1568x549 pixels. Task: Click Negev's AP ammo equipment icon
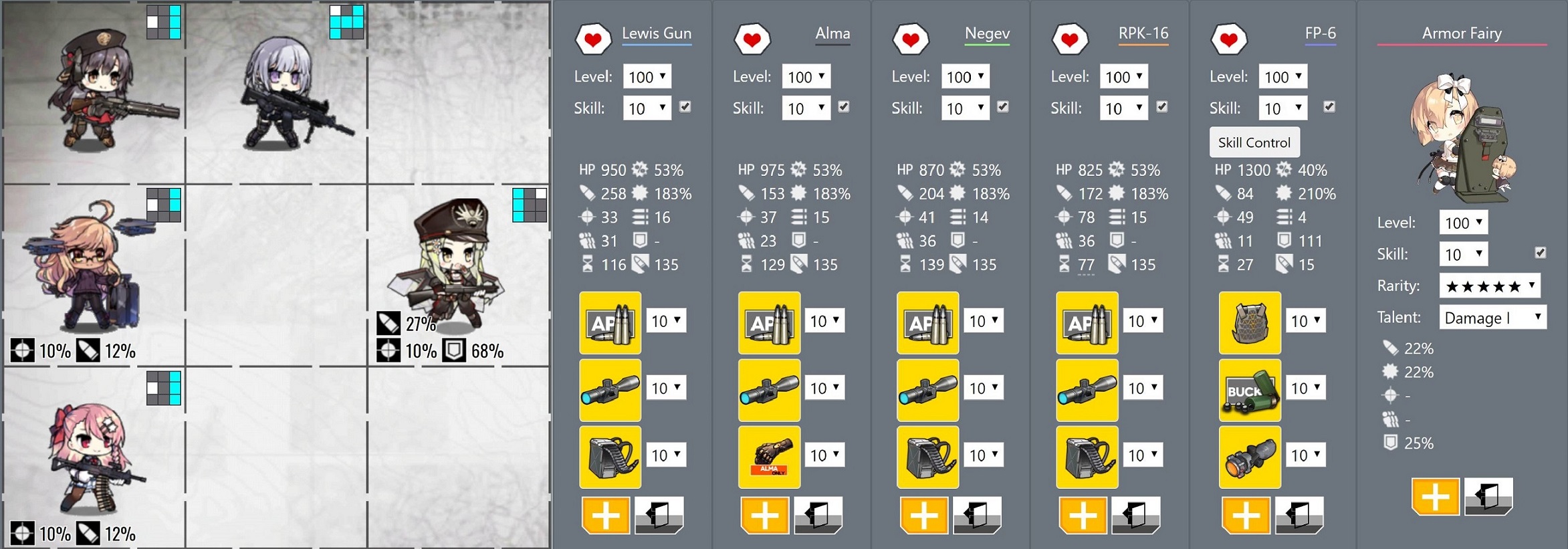tap(927, 322)
